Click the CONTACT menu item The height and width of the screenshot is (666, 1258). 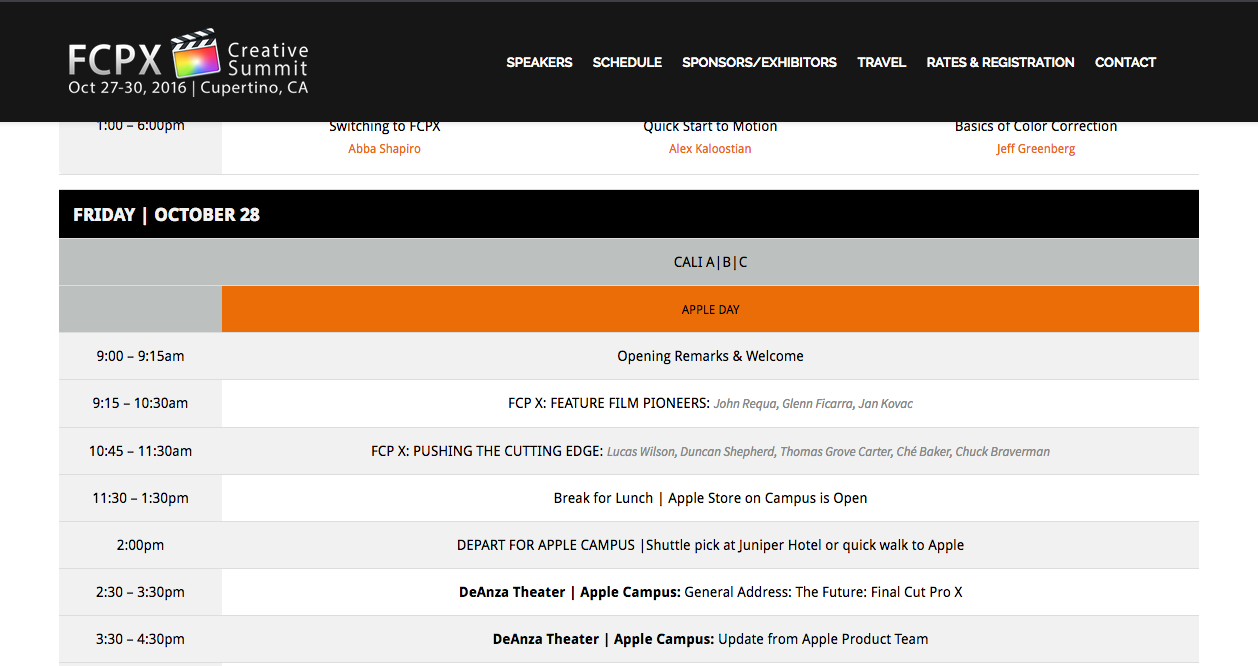(1125, 62)
